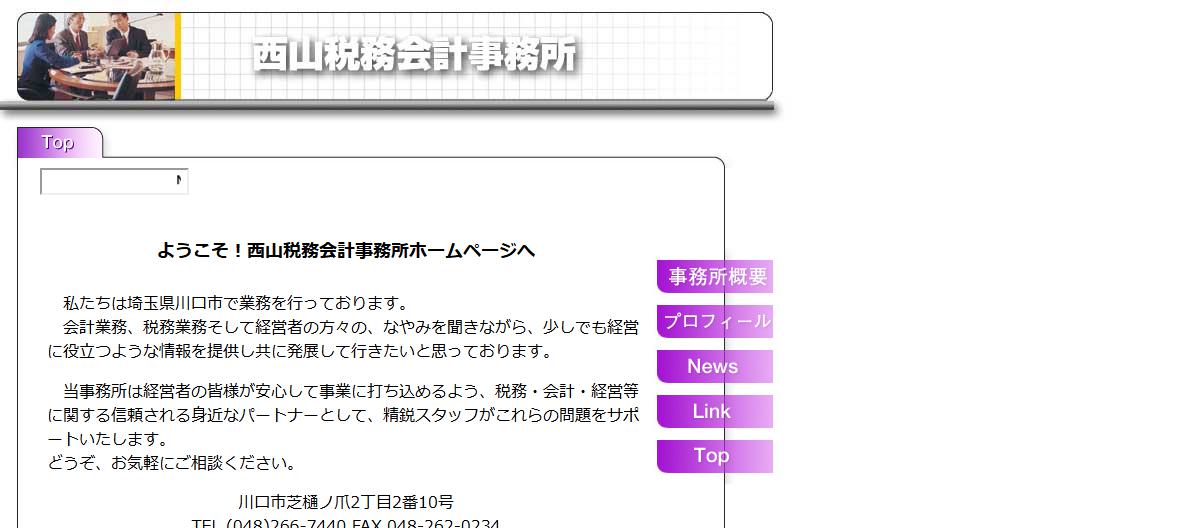Open the Link page button
Image resolution: width=1184 pixels, height=528 pixels.
click(714, 412)
